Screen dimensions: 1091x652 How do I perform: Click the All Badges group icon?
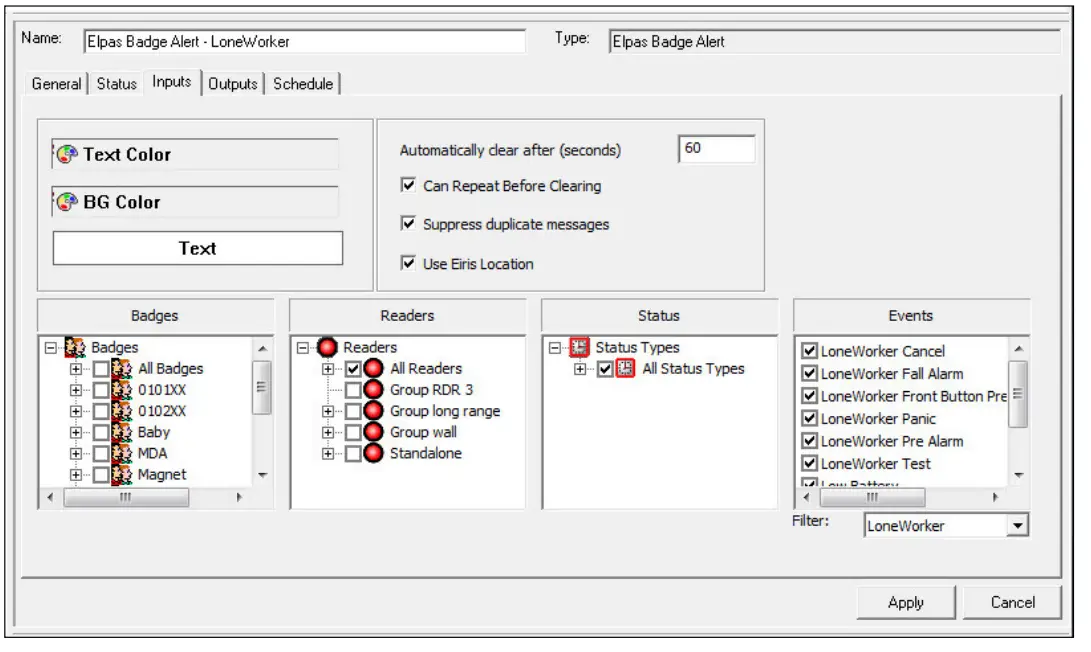(x=122, y=369)
